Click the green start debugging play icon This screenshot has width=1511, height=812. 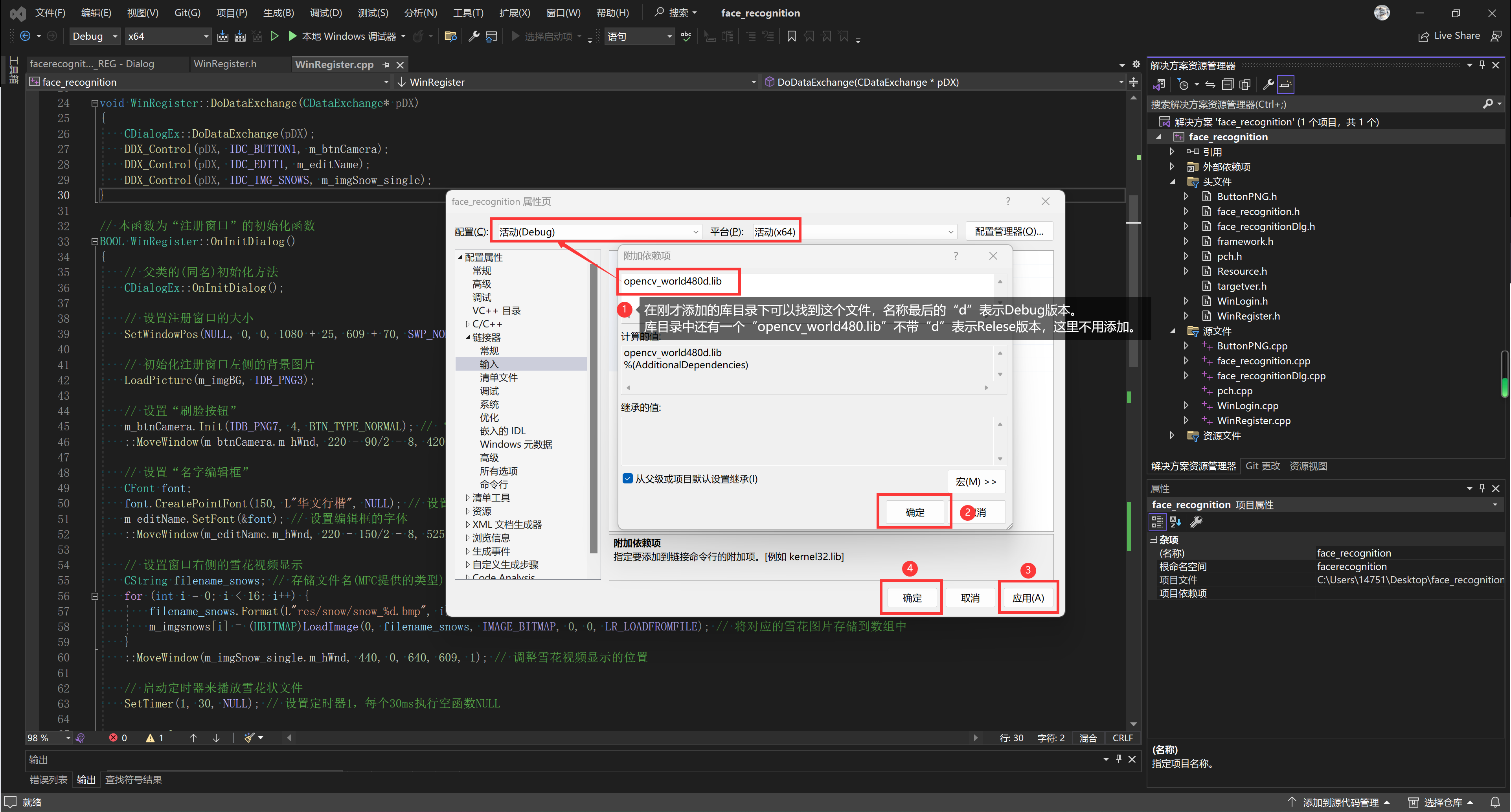point(292,37)
